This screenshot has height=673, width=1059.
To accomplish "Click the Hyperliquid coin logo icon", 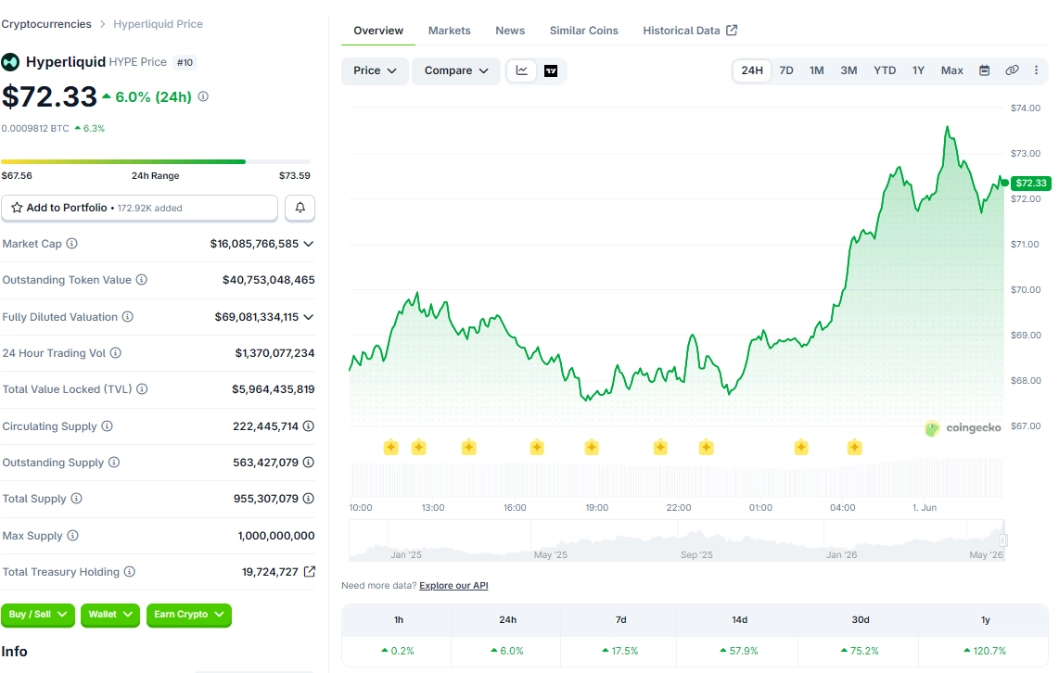I will tap(10, 62).
